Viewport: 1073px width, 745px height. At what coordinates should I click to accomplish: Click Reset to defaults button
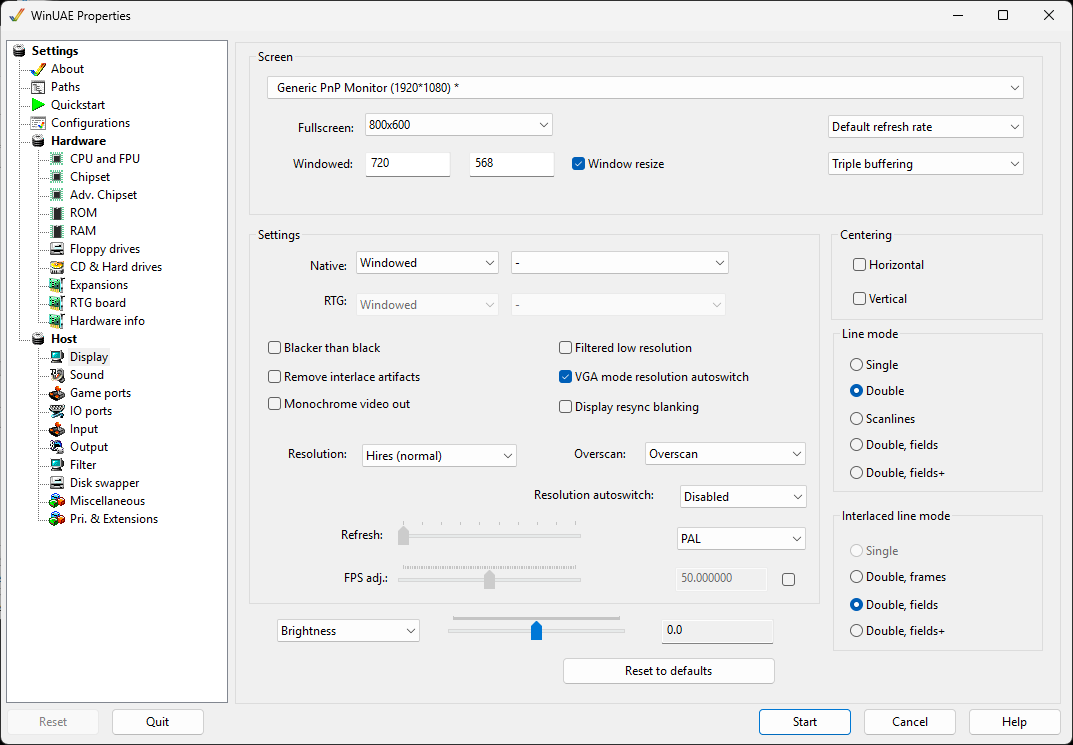pyautogui.click(x=669, y=671)
